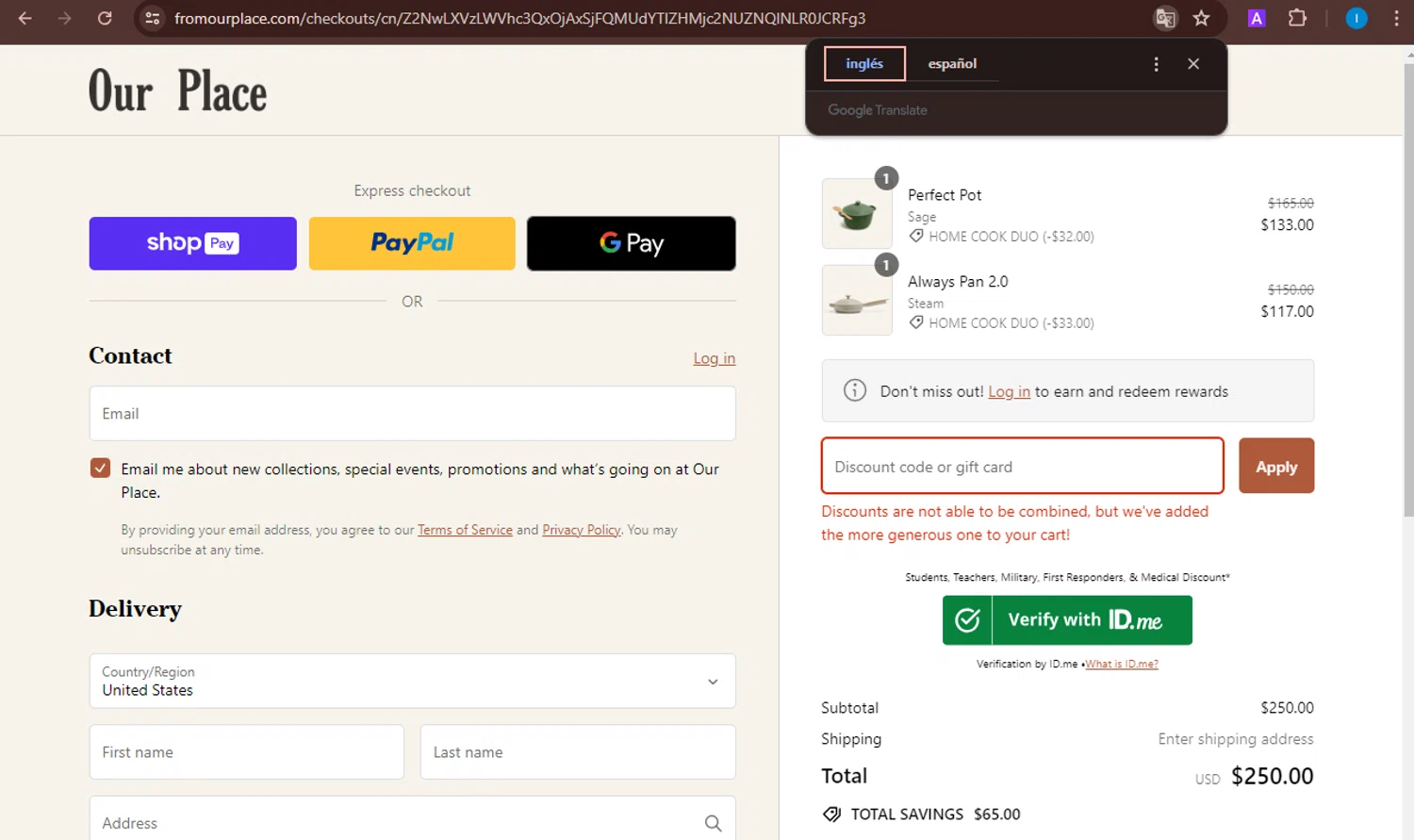Open the purple A browser extension
Viewport: 1414px width, 840px height.
(1256, 18)
